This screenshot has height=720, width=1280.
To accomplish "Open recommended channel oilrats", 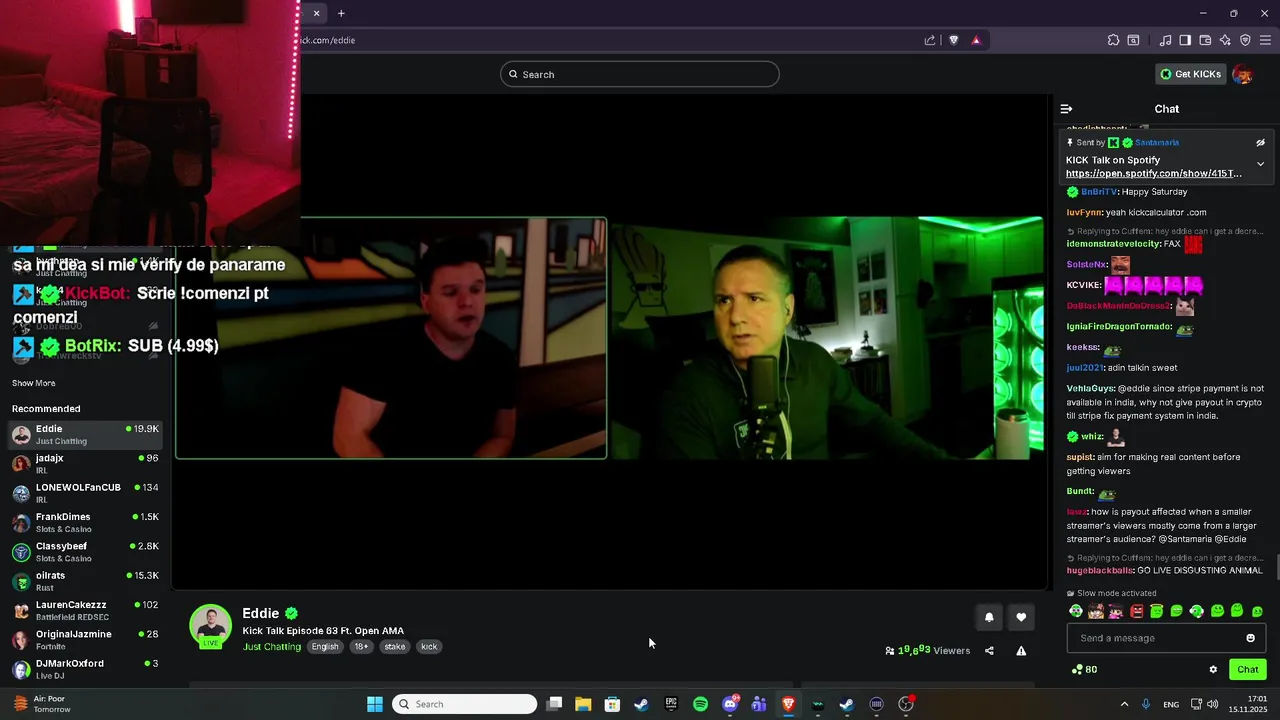I will click(x=86, y=581).
